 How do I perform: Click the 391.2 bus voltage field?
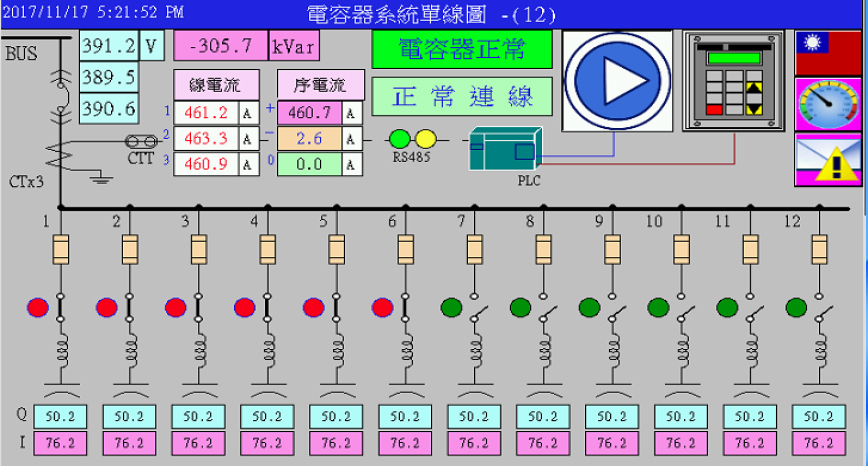coord(109,46)
